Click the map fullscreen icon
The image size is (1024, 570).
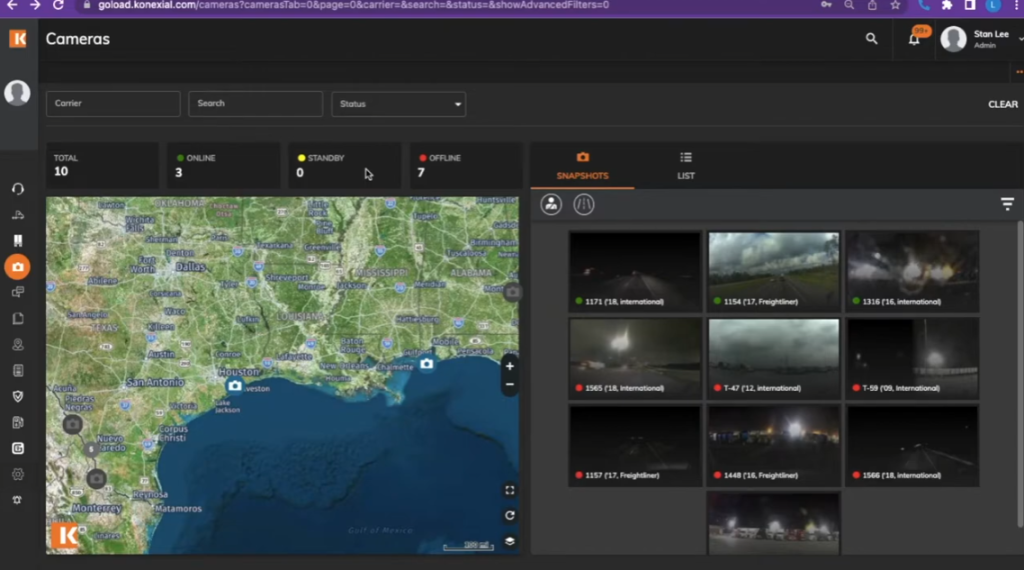coord(509,490)
